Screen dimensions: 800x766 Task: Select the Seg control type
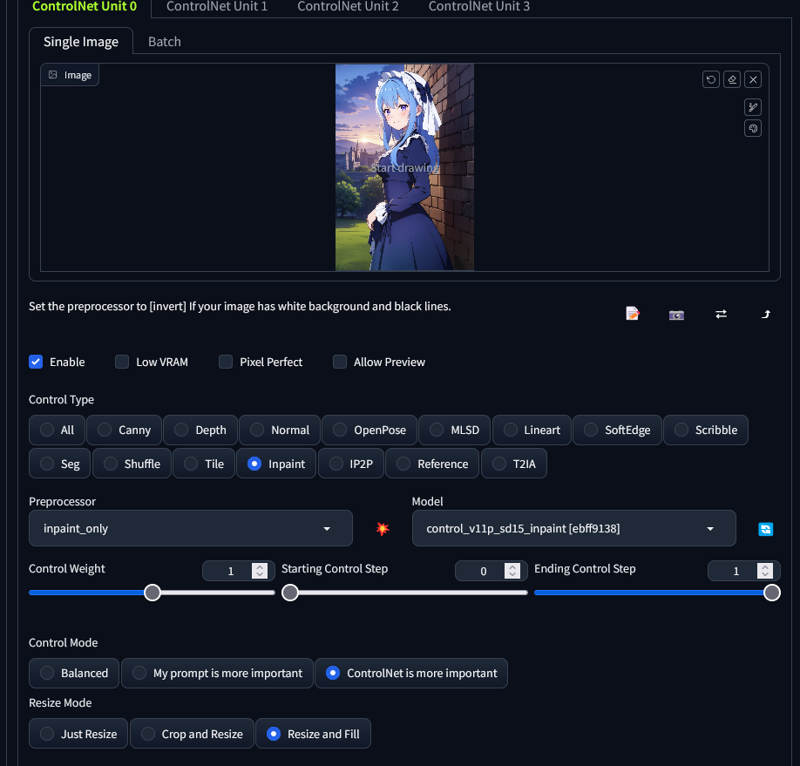(x=60, y=464)
